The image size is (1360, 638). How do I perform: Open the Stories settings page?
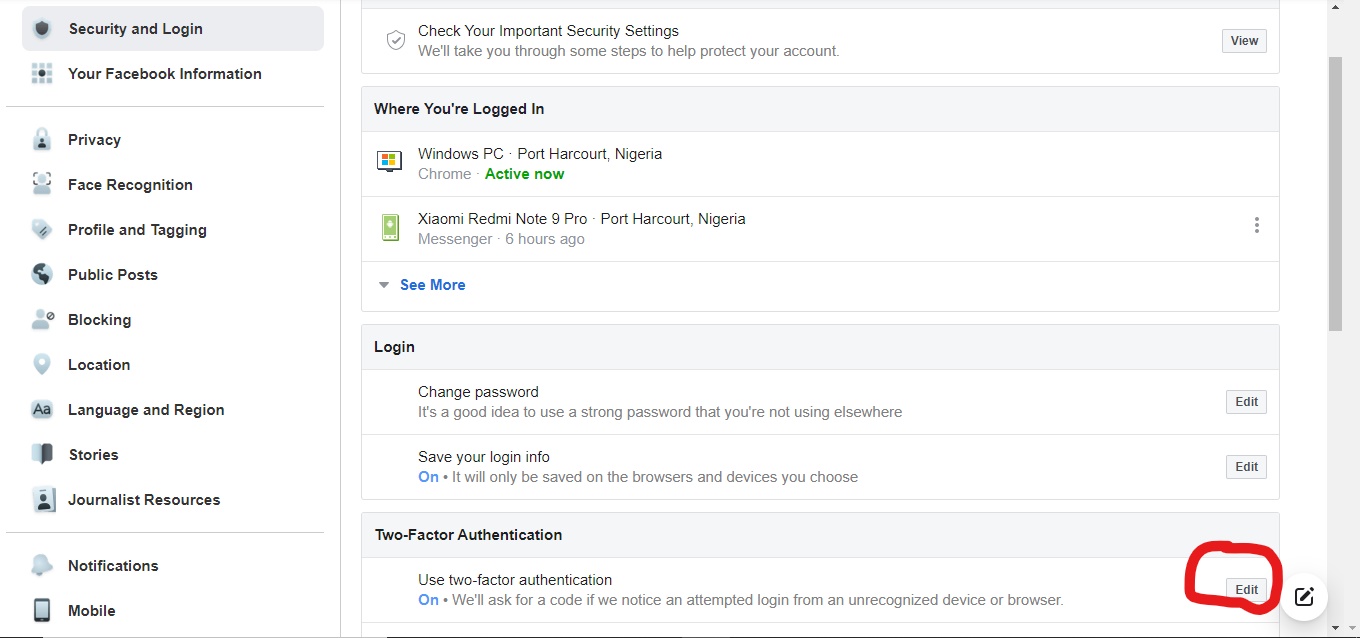point(93,455)
